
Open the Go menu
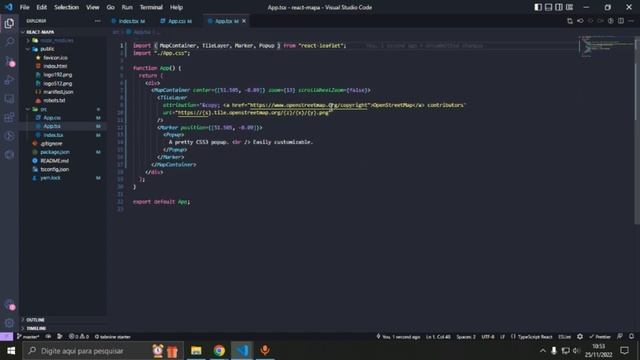pyautogui.click(x=110, y=7)
